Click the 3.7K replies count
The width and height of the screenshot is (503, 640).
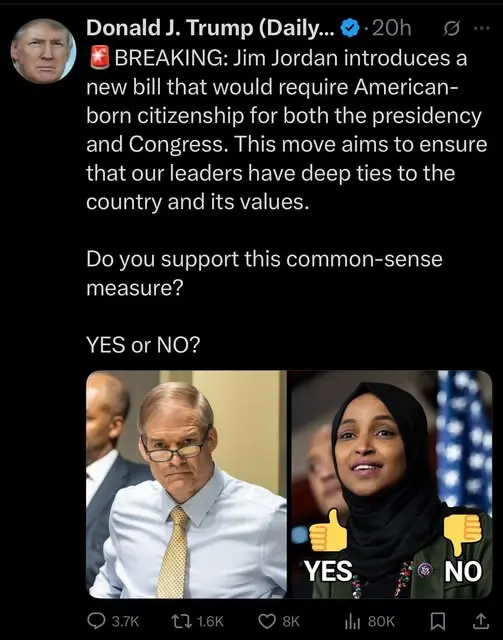(125, 622)
